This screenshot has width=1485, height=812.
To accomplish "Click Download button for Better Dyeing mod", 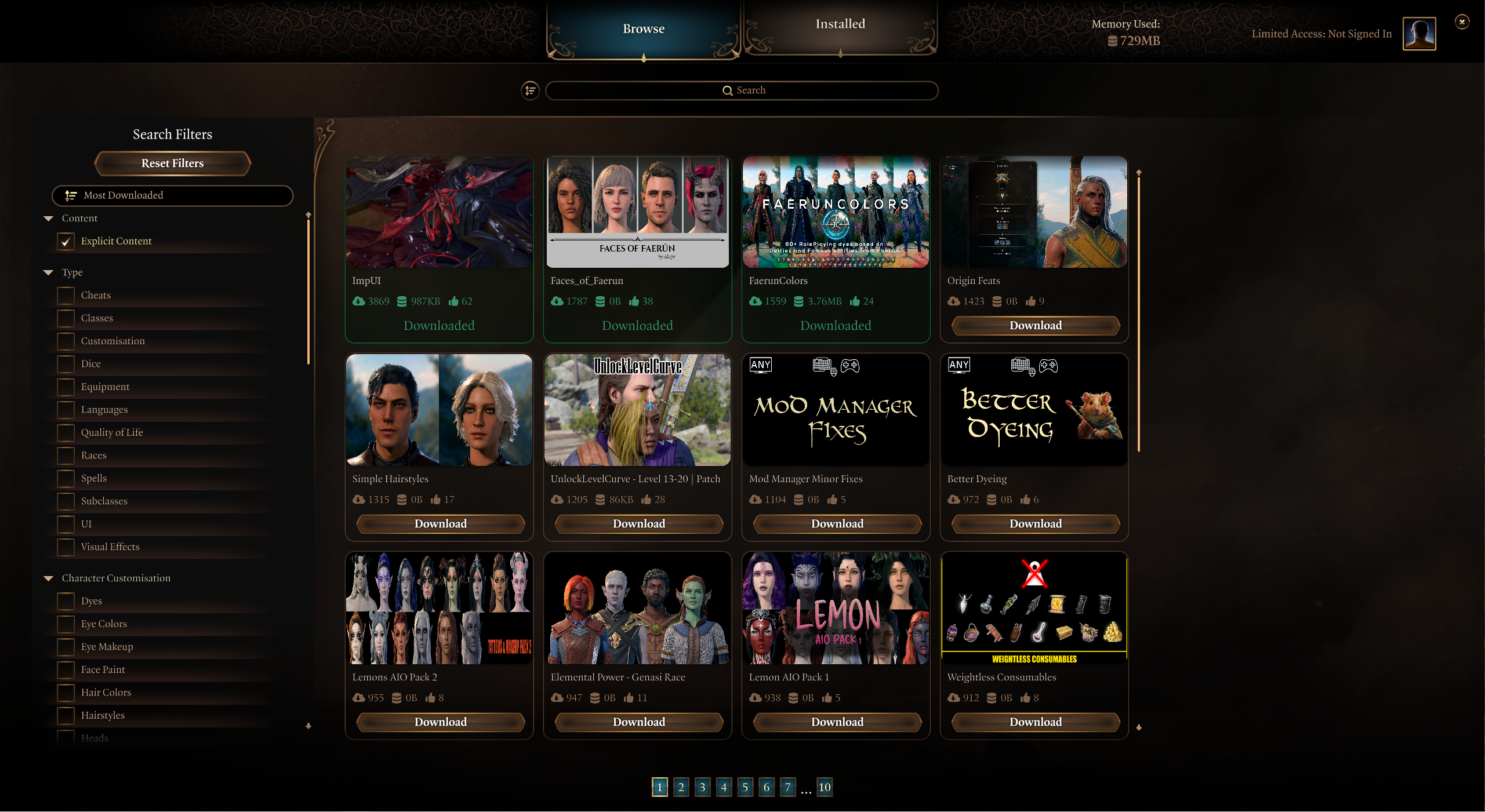I will pyautogui.click(x=1034, y=522).
